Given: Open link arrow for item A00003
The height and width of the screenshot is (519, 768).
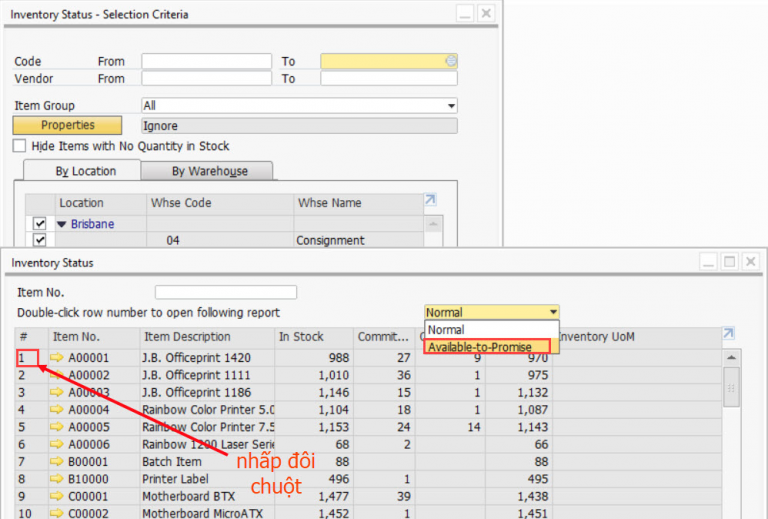Looking at the screenshot, I should [57, 392].
